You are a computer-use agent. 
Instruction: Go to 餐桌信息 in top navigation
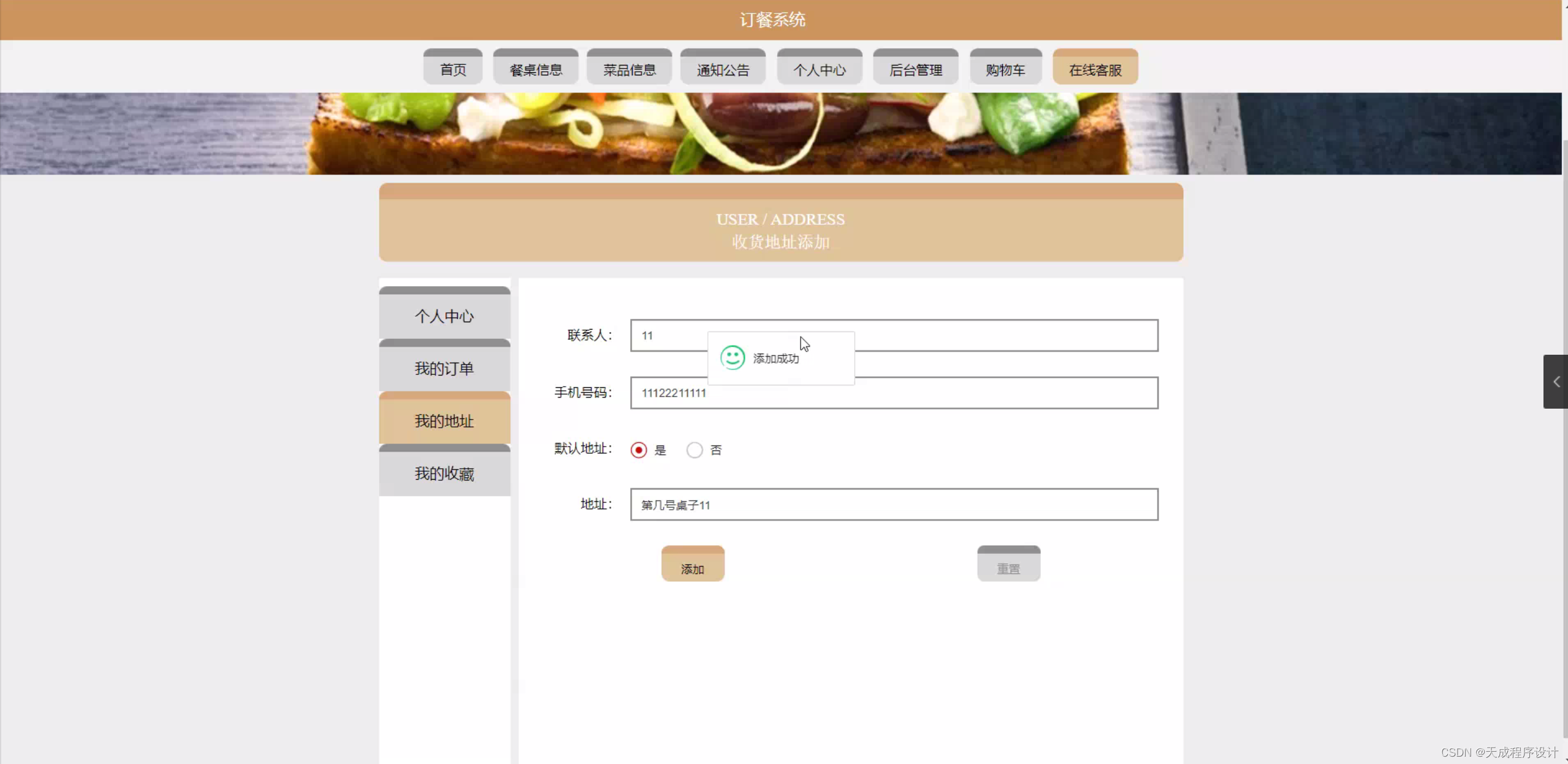pyautogui.click(x=536, y=69)
